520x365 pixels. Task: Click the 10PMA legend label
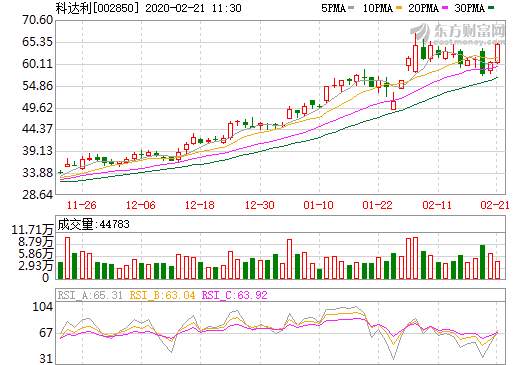pyautogui.click(x=378, y=8)
